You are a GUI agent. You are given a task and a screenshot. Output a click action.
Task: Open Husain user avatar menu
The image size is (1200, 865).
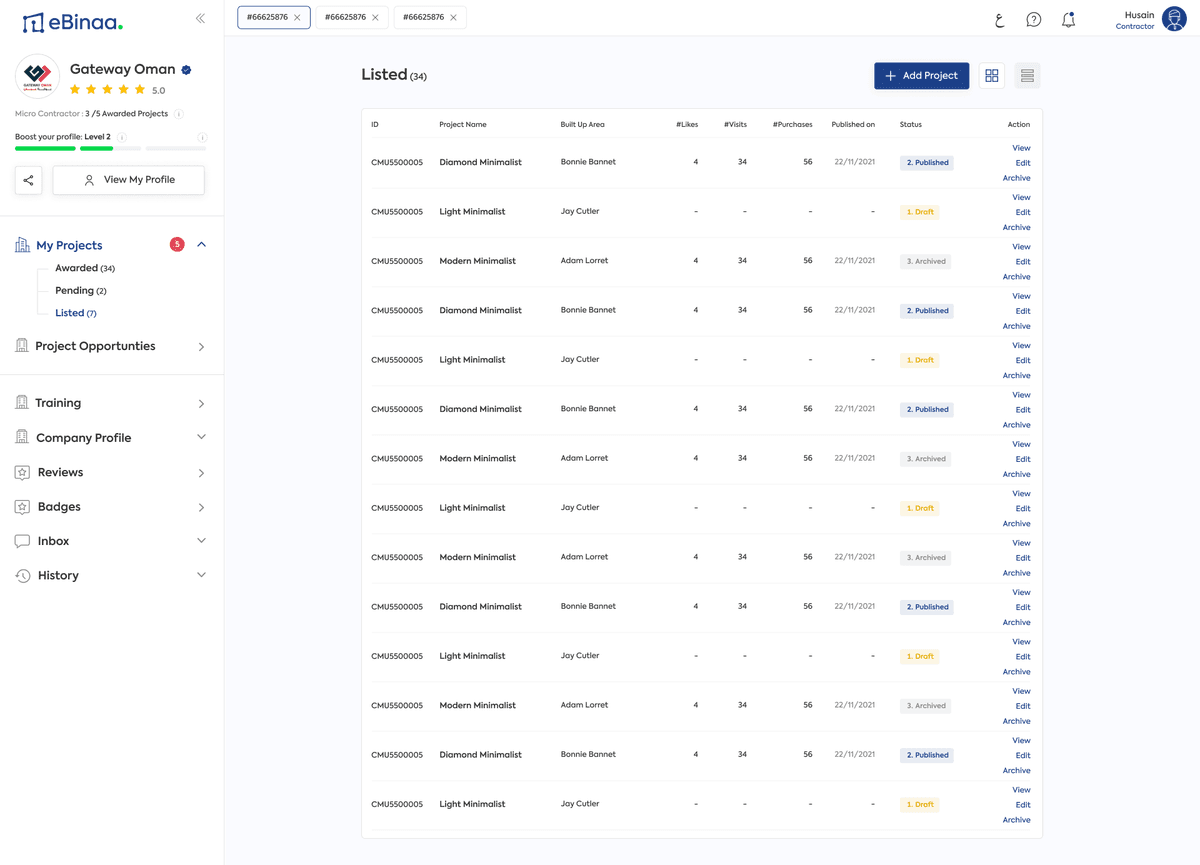pyautogui.click(x=1174, y=18)
